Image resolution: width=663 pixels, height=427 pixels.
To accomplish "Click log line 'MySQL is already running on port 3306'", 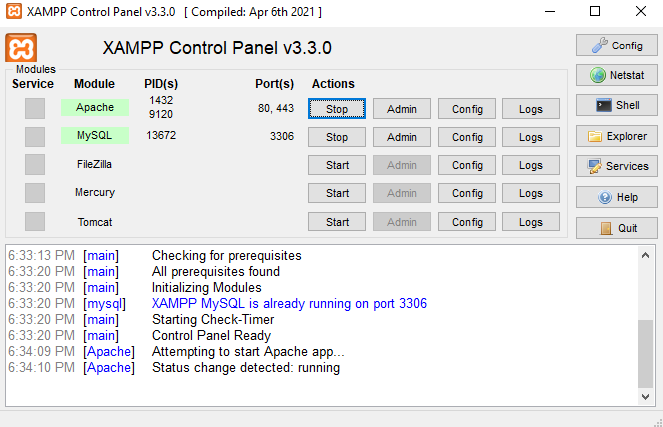I will [x=289, y=304].
